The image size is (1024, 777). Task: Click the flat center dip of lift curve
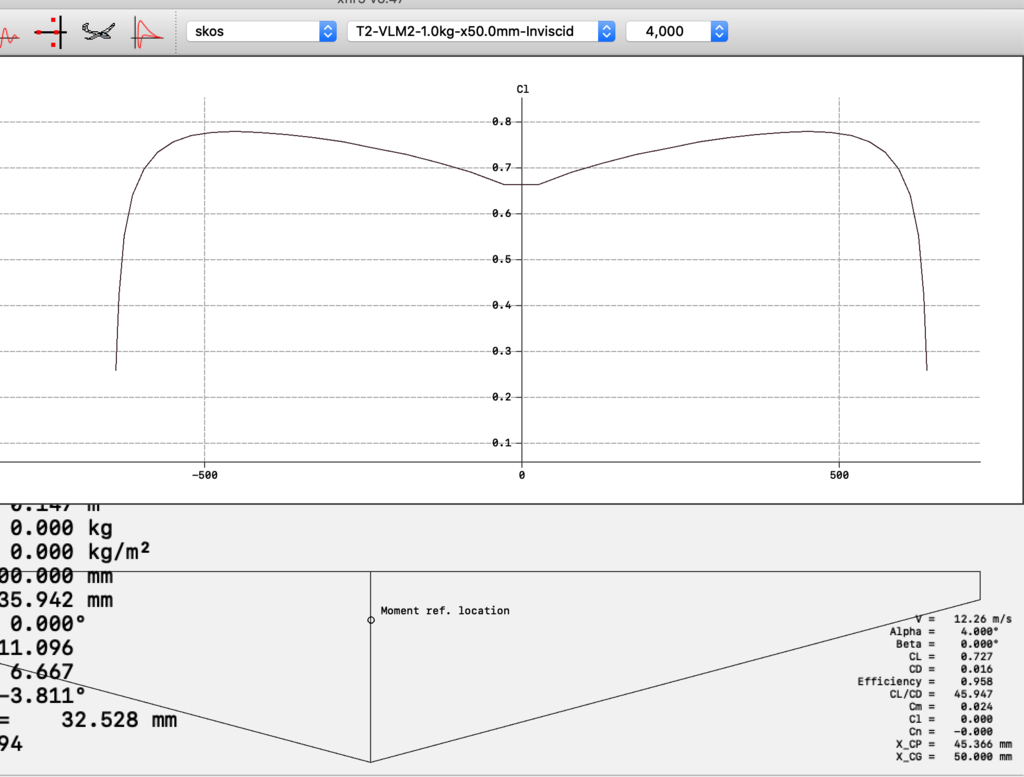[521, 184]
